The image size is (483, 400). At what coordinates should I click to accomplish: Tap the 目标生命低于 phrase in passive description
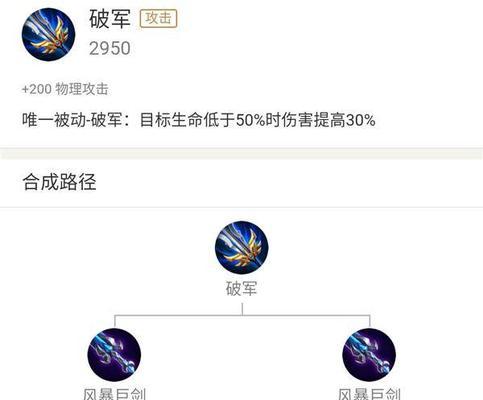188,120
